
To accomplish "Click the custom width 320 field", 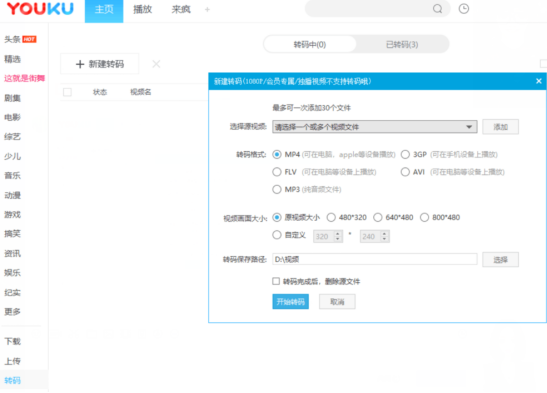I will coord(324,236).
